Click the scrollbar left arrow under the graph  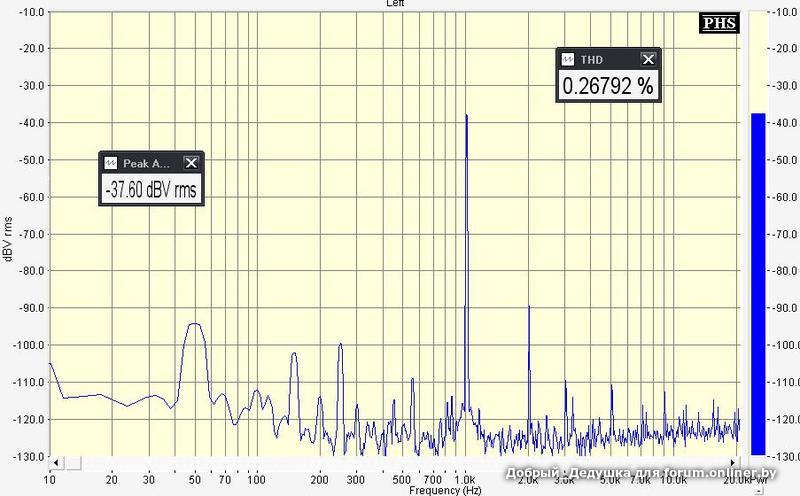(x=55, y=462)
